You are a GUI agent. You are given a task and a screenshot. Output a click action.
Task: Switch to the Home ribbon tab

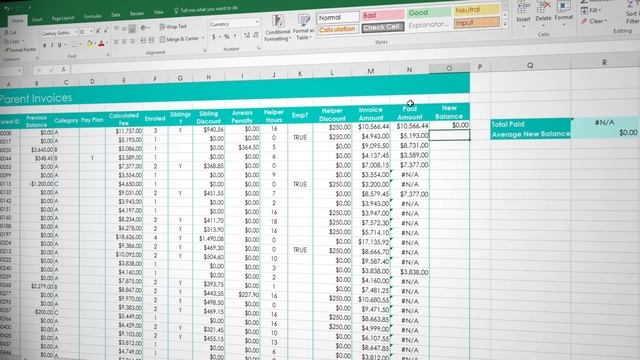[x=18, y=20]
